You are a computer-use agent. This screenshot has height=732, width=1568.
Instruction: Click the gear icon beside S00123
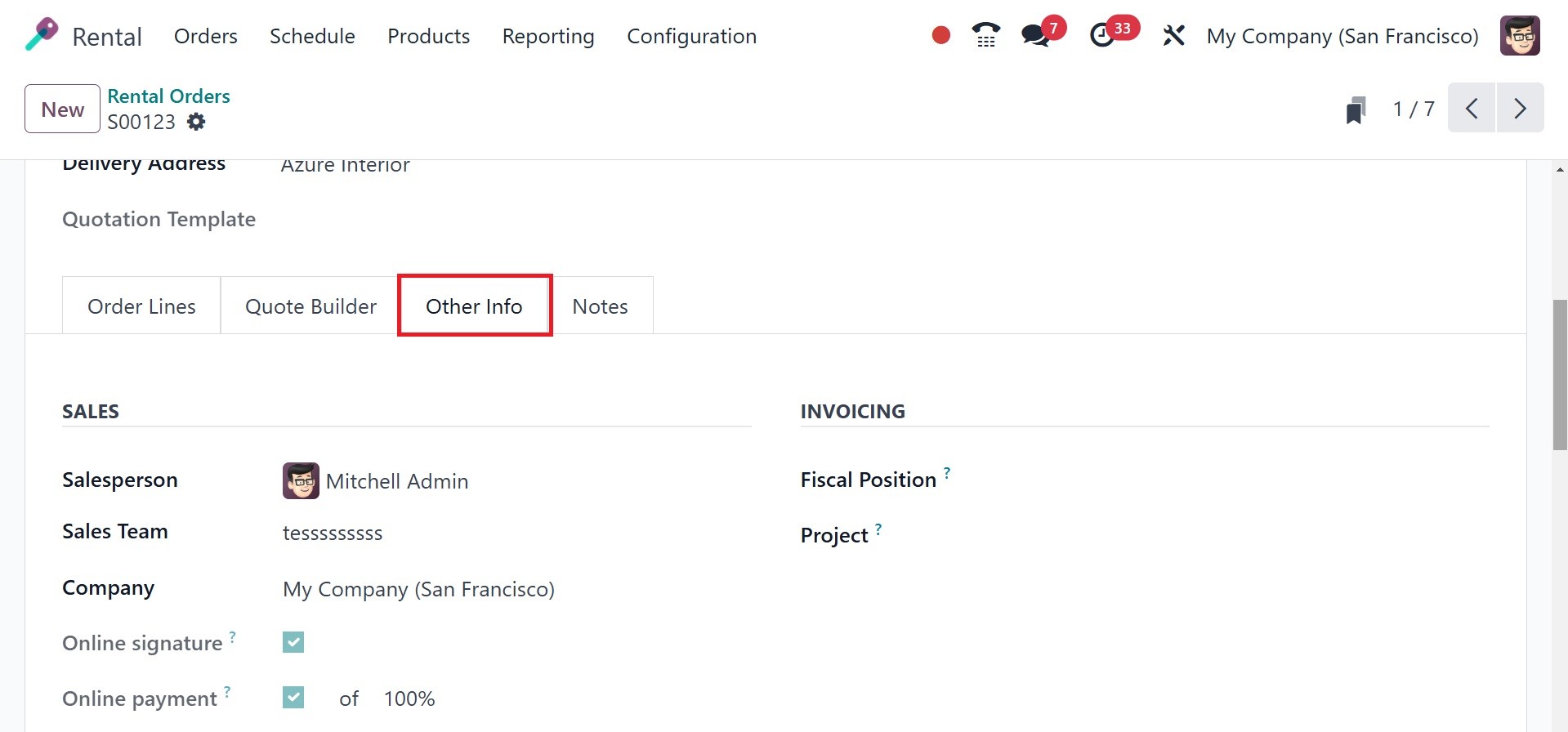point(196,122)
